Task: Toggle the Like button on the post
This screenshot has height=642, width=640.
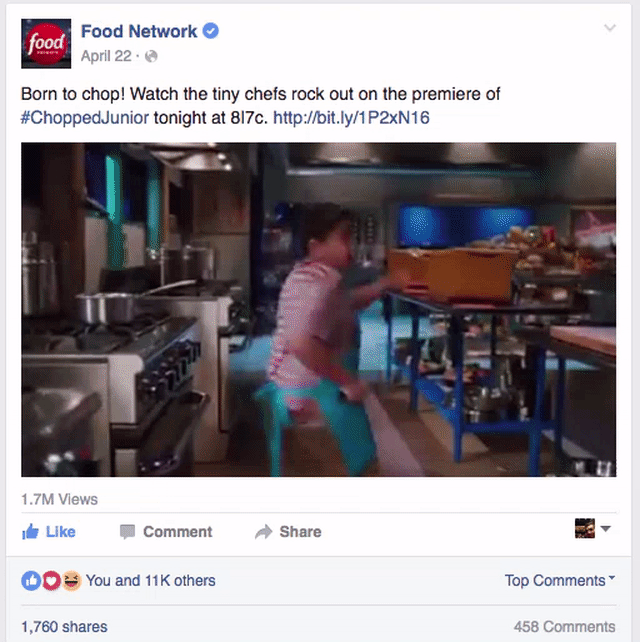Action: click(x=49, y=531)
